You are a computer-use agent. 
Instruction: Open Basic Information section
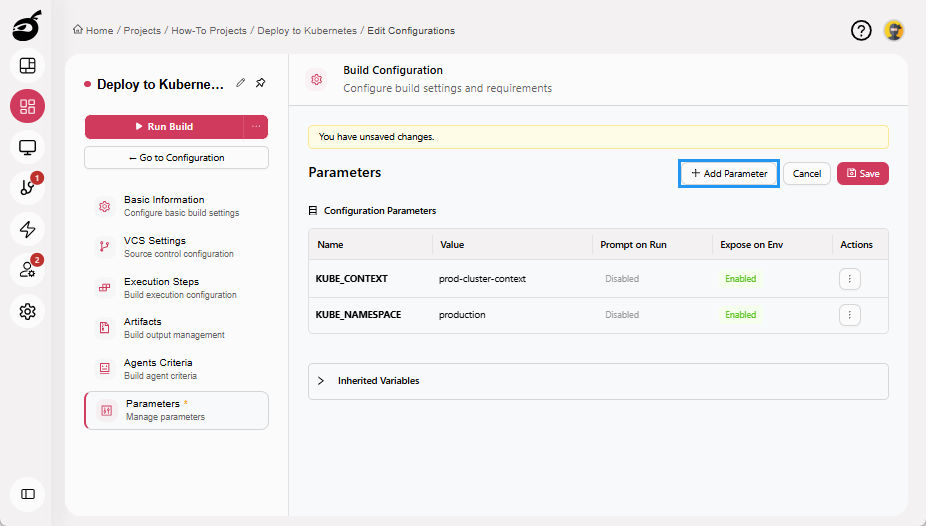click(177, 206)
